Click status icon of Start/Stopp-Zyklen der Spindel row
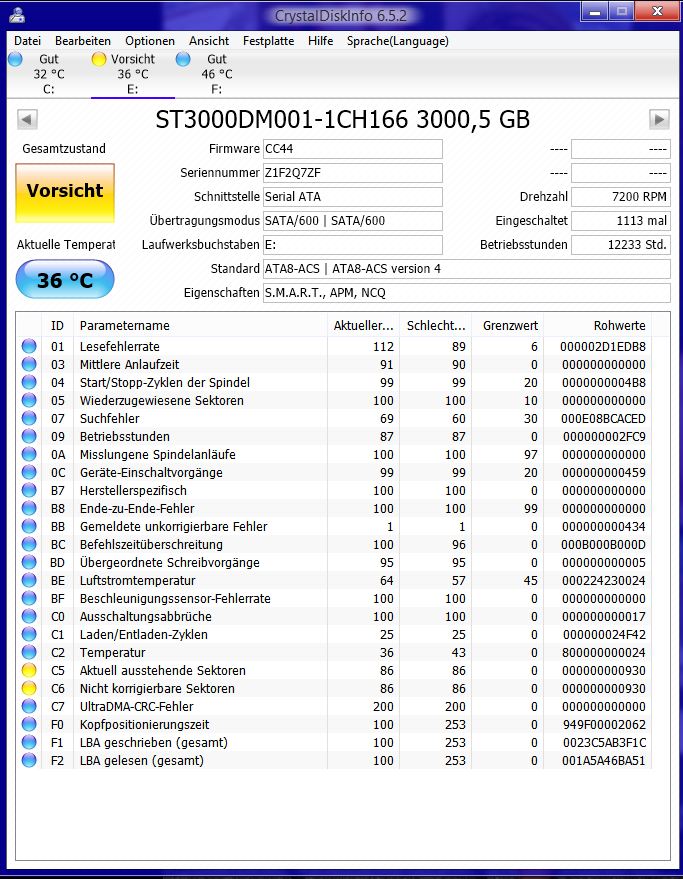 29,382
